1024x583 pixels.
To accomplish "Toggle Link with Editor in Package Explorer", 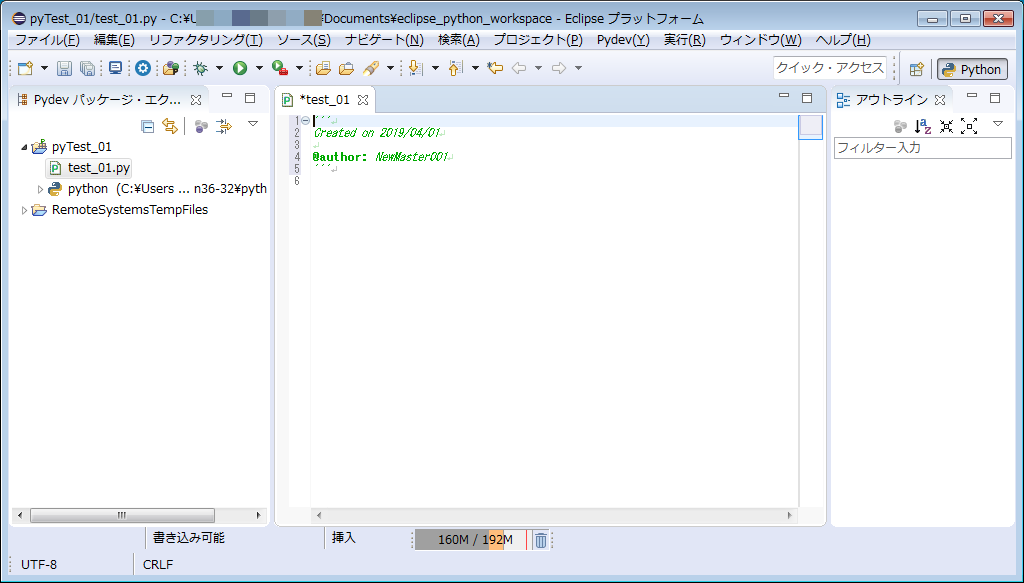I will (x=170, y=126).
